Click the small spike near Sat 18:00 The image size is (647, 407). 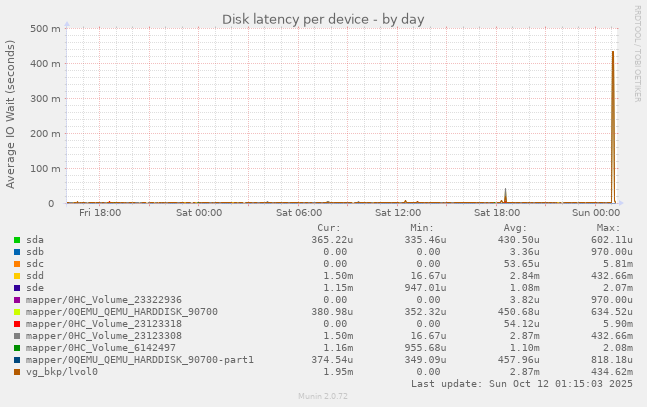point(505,195)
